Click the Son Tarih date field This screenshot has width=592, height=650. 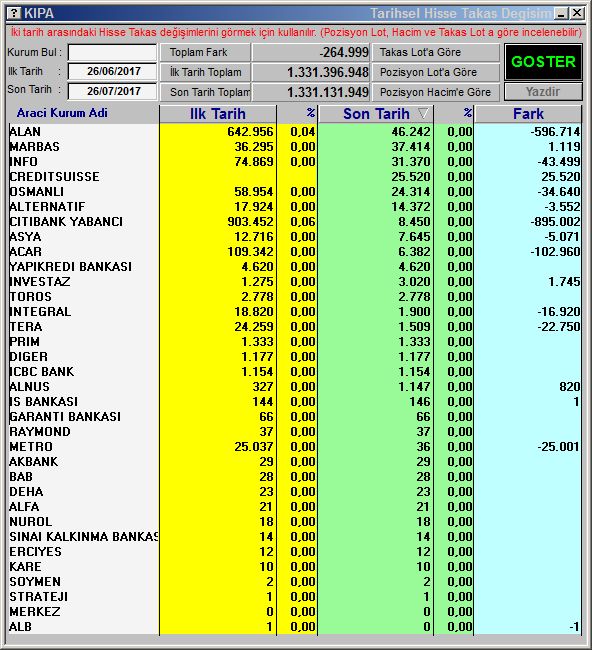click(x=112, y=91)
